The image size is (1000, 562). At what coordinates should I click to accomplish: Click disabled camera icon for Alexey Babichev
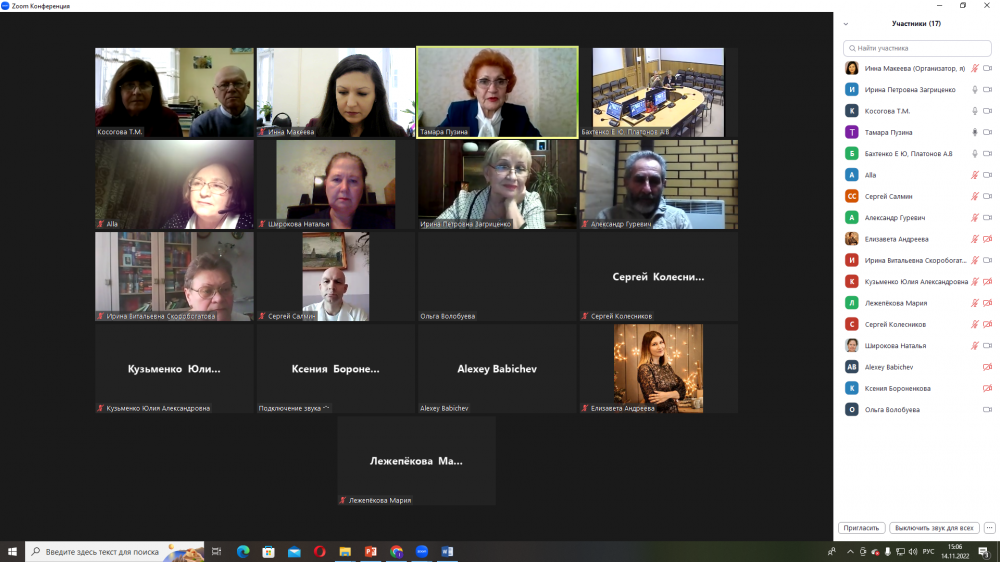pyautogui.click(x=987, y=367)
